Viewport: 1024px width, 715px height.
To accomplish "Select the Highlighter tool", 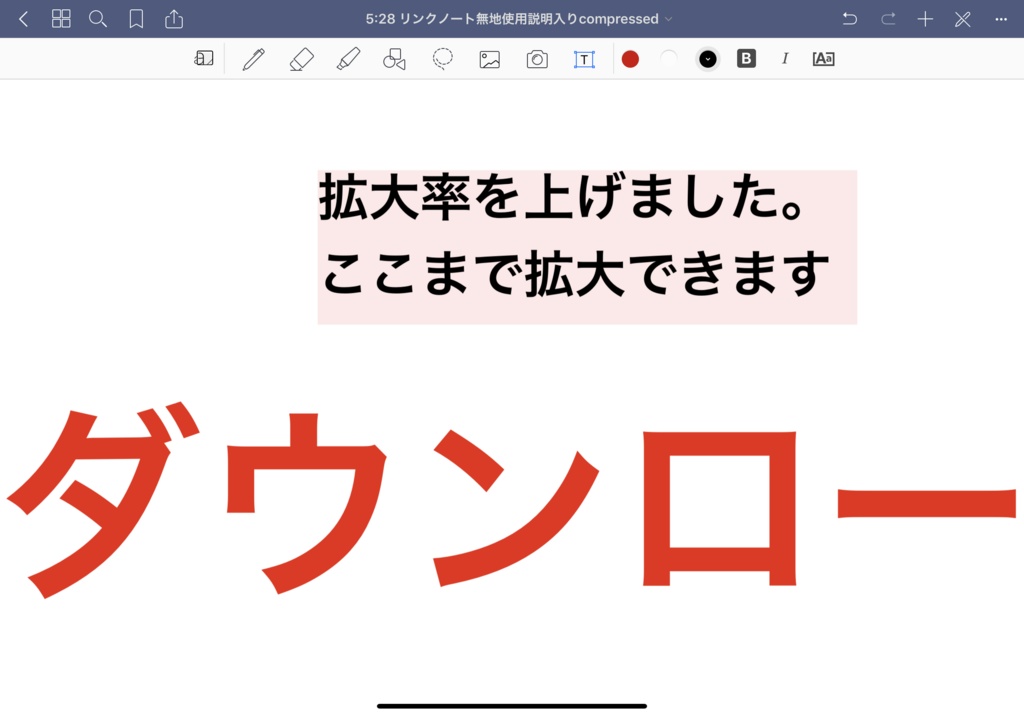I will [349, 59].
